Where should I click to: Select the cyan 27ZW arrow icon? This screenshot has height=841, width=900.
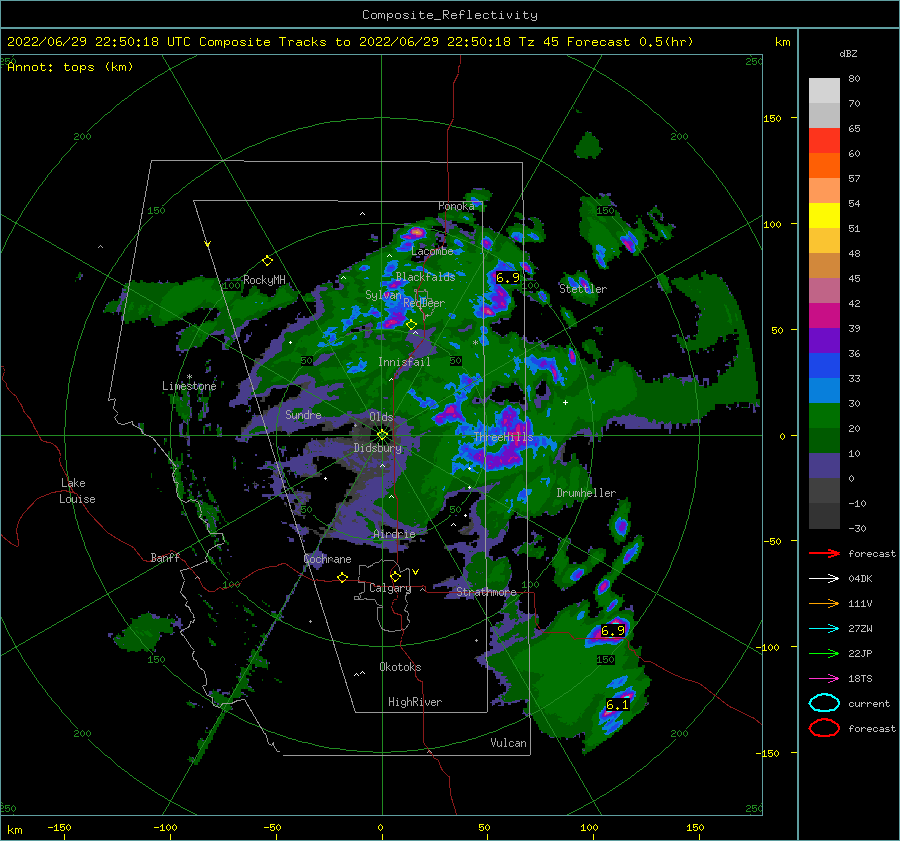click(x=824, y=629)
